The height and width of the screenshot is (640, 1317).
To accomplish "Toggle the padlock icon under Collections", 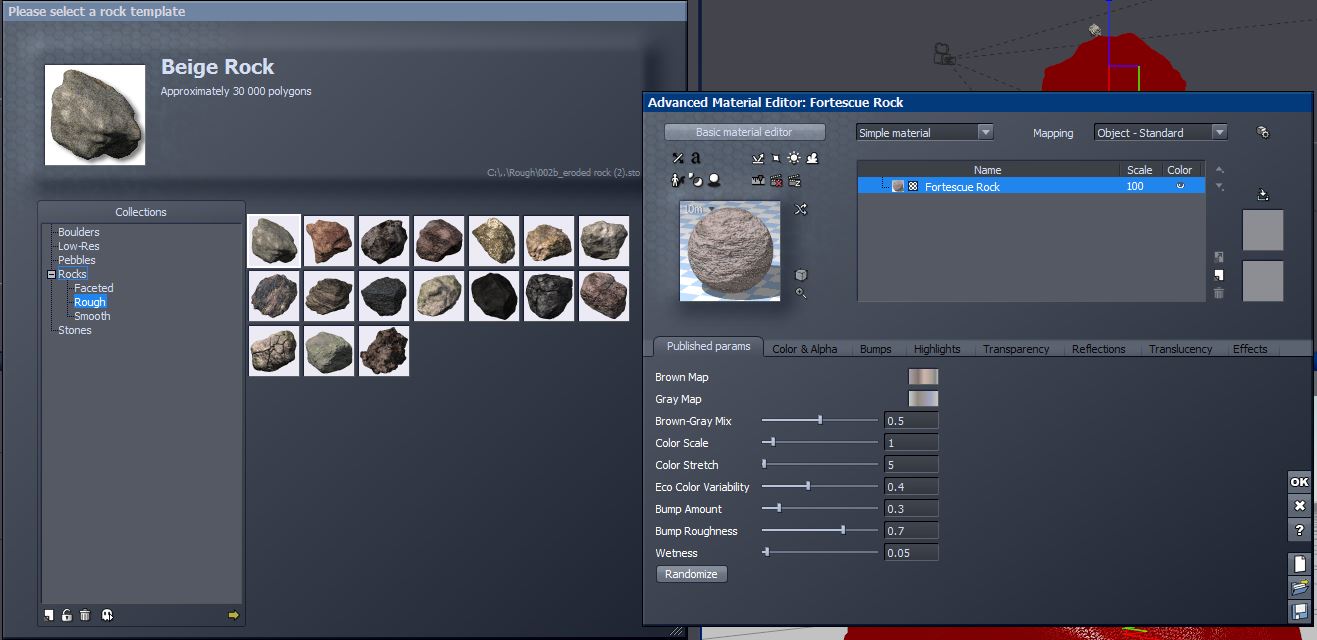I will pyautogui.click(x=67, y=615).
